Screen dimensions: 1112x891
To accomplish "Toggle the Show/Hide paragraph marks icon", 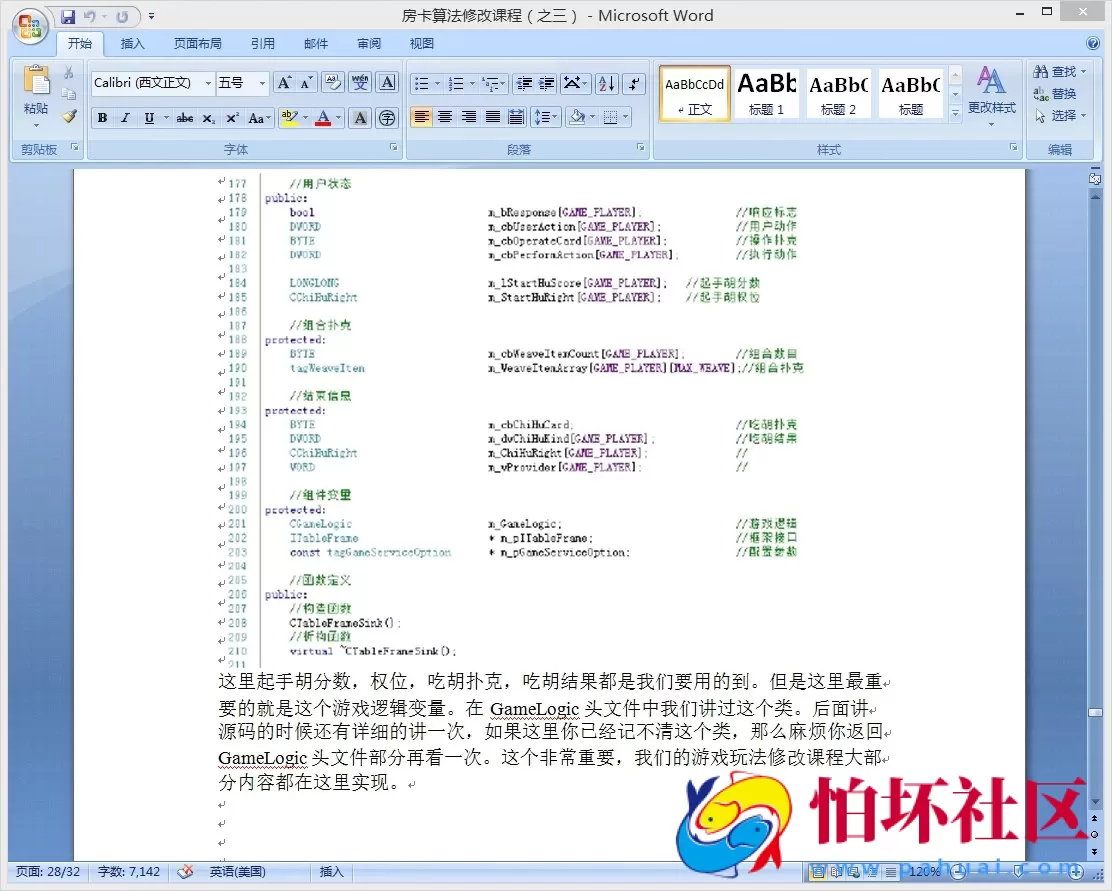I will 634,83.
